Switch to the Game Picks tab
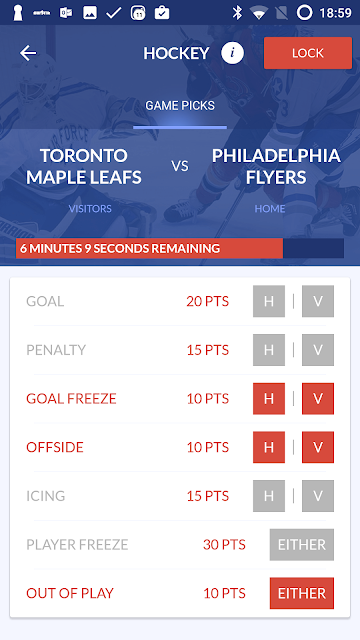This screenshot has width=360, height=640. [x=180, y=106]
